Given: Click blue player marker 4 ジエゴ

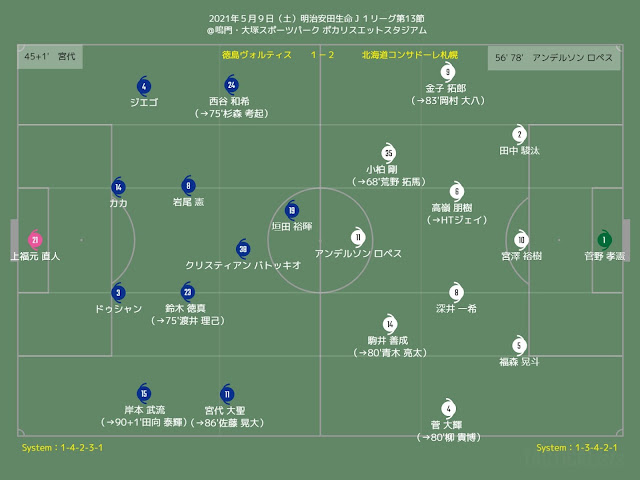Looking at the screenshot, I should click(x=144, y=86).
